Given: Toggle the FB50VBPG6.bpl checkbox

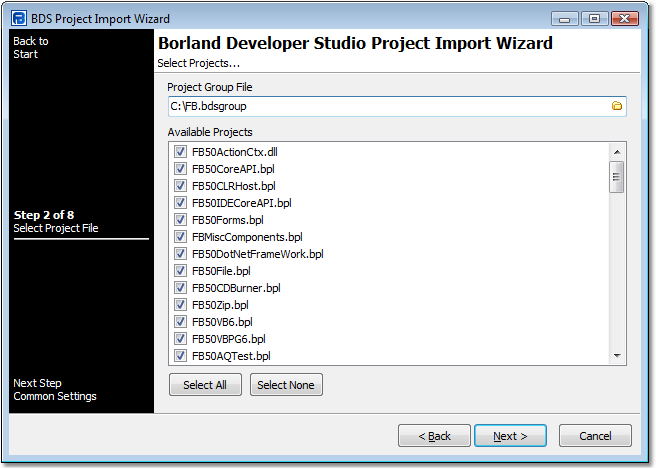Looking at the screenshot, I should coord(180,339).
